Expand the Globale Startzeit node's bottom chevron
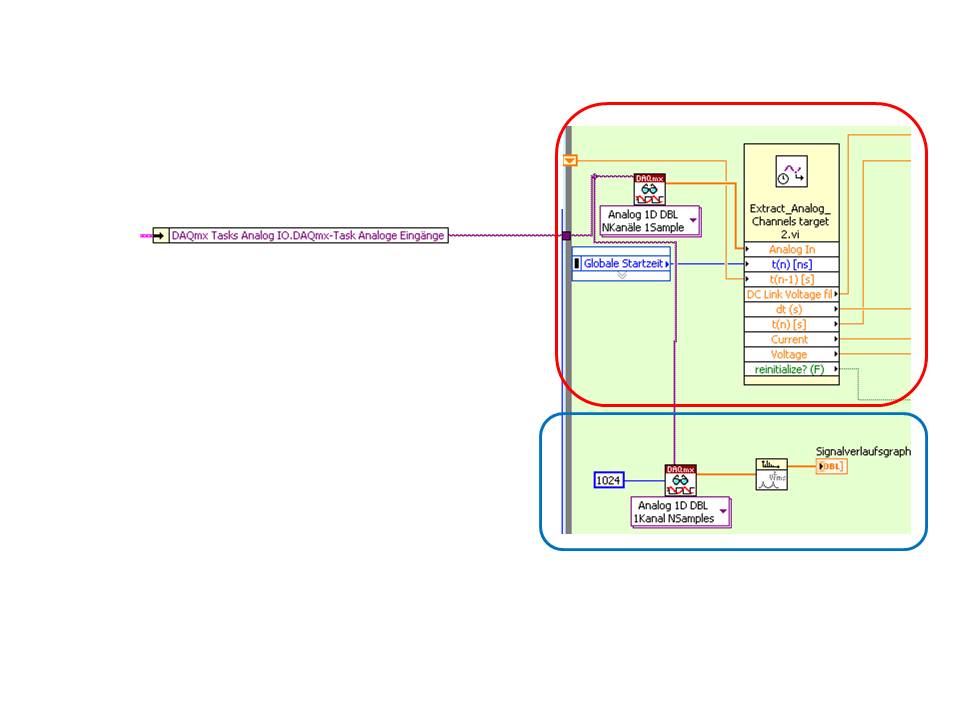The width and height of the screenshot is (960, 720). tap(621, 276)
